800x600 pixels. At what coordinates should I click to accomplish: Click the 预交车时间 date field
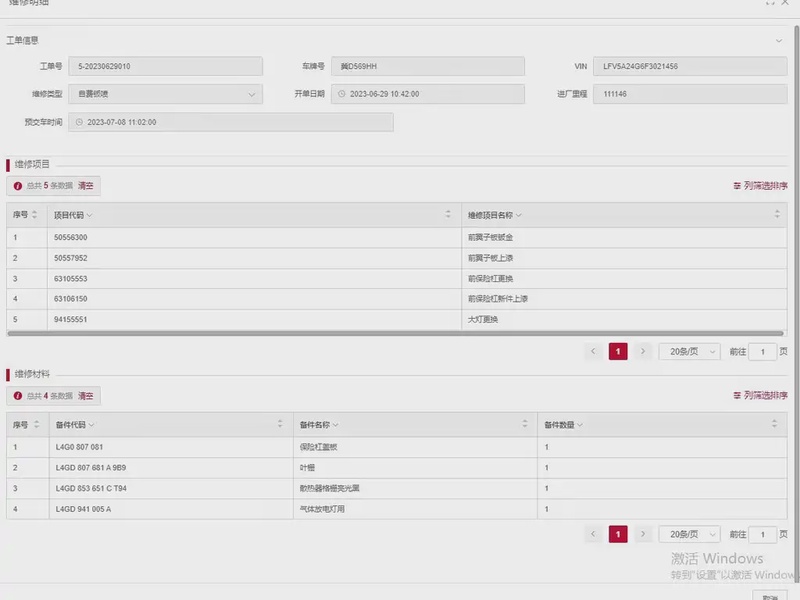pyautogui.click(x=230, y=122)
